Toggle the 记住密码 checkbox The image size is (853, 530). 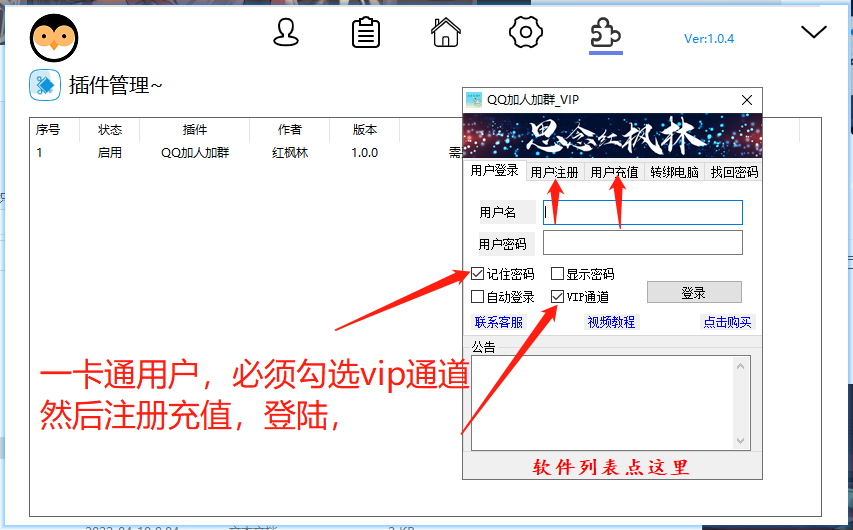[477, 274]
